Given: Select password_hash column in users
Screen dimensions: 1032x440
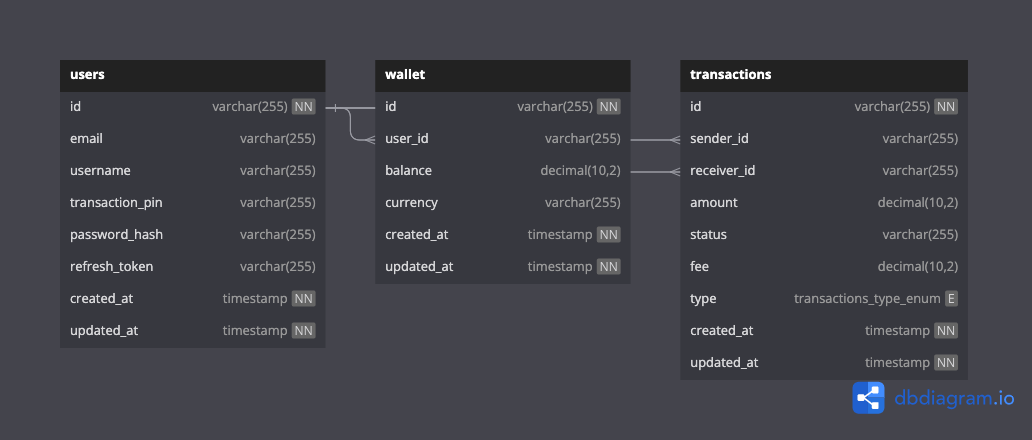Looking at the screenshot, I should (x=192, y=235).
